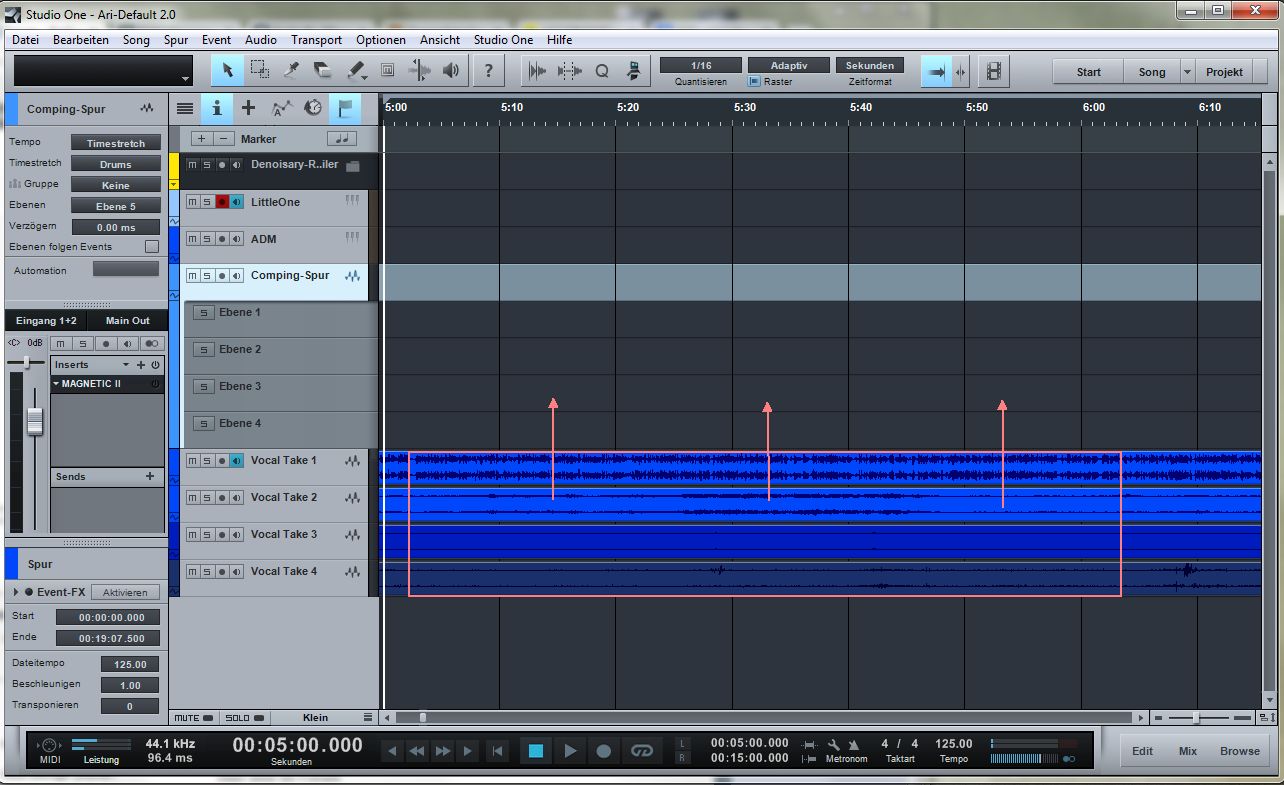
Task: Open the Bearbeiten menu
Action: (x=81, y=40)
